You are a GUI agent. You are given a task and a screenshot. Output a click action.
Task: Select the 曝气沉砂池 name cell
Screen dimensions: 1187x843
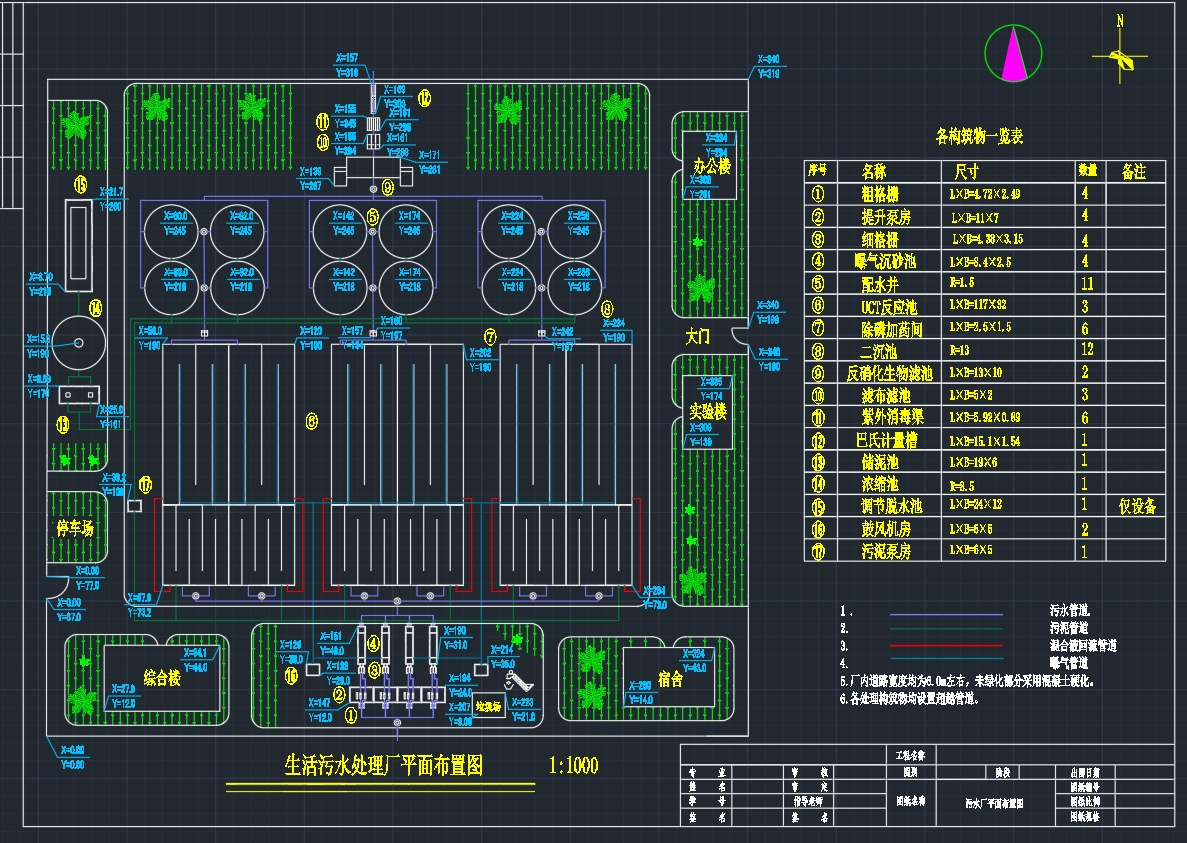[x=885, y=262]
